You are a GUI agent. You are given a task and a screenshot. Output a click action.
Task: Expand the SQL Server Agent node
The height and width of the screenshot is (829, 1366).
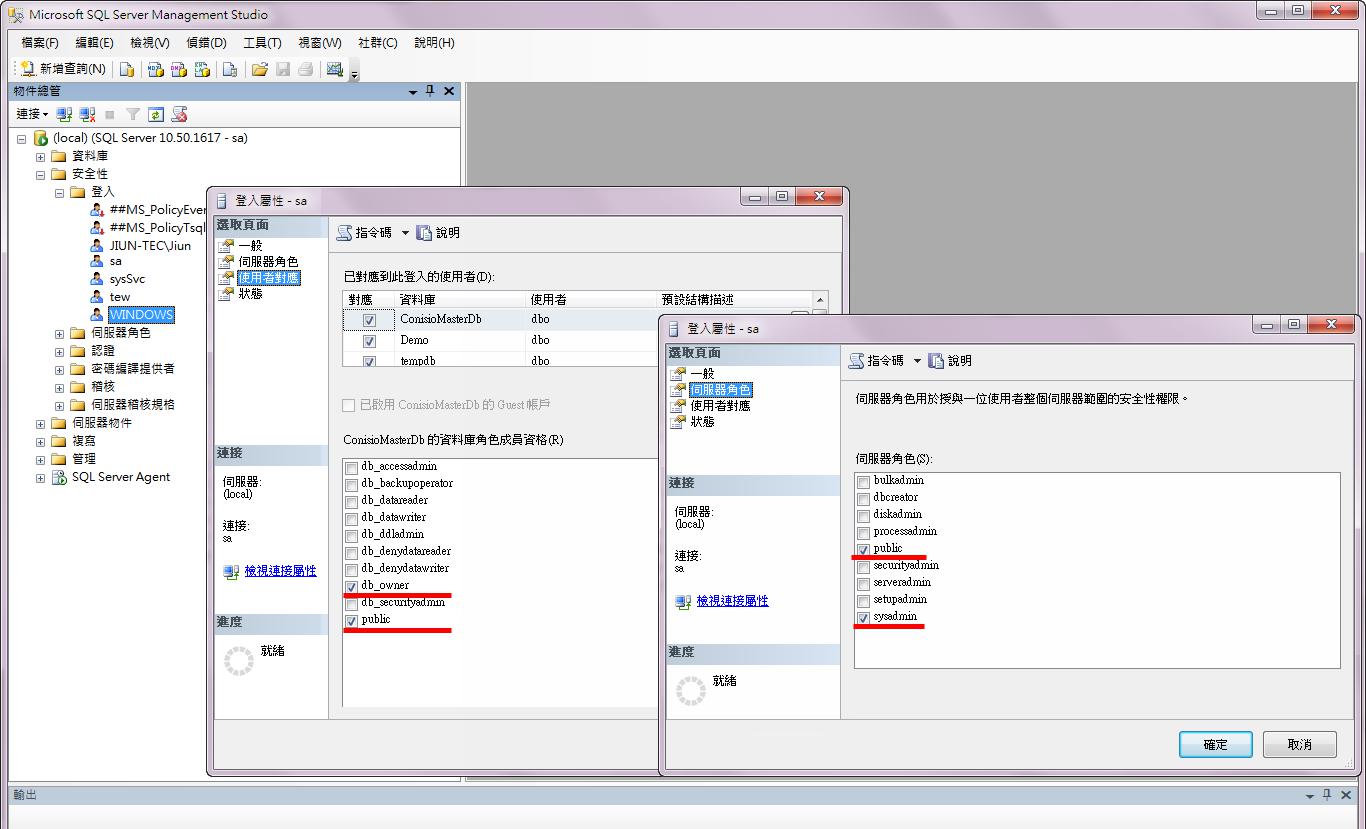point(41,478)
